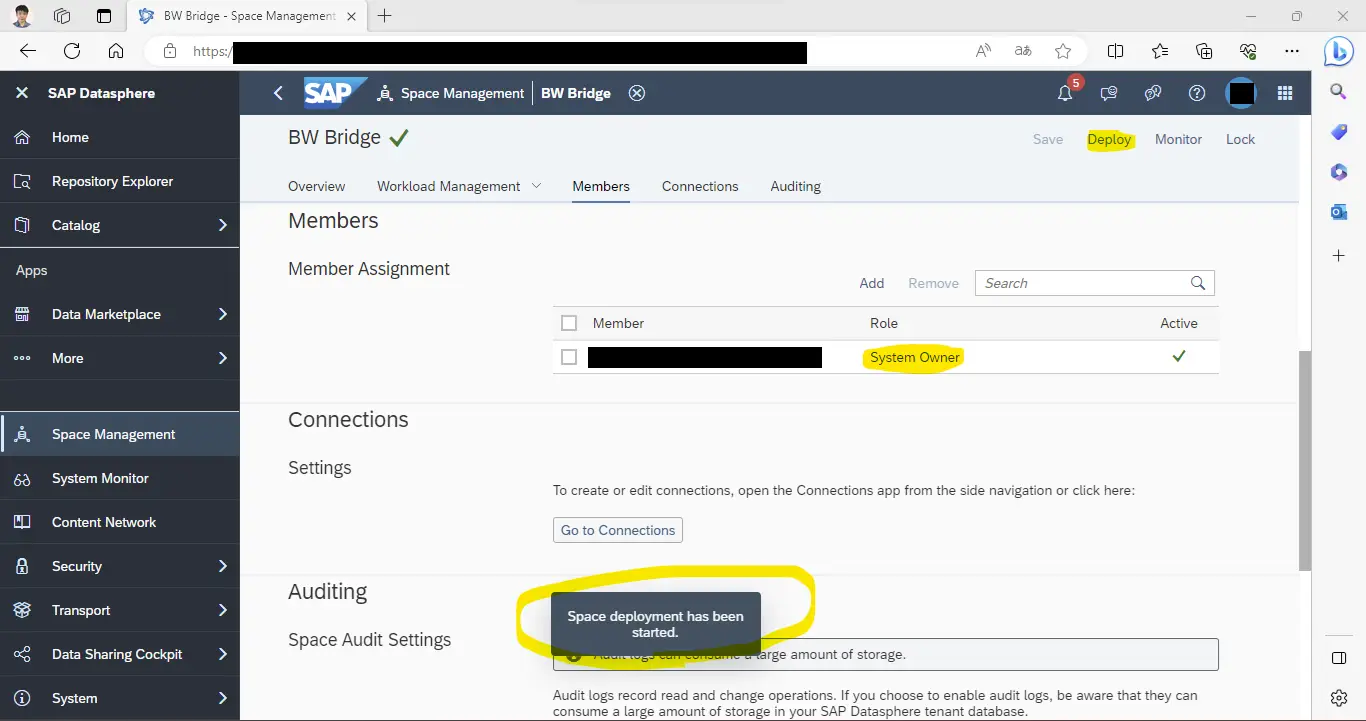Open Data Sharing Cockpit
The image size is (1366, 721).
coord(120,654)
